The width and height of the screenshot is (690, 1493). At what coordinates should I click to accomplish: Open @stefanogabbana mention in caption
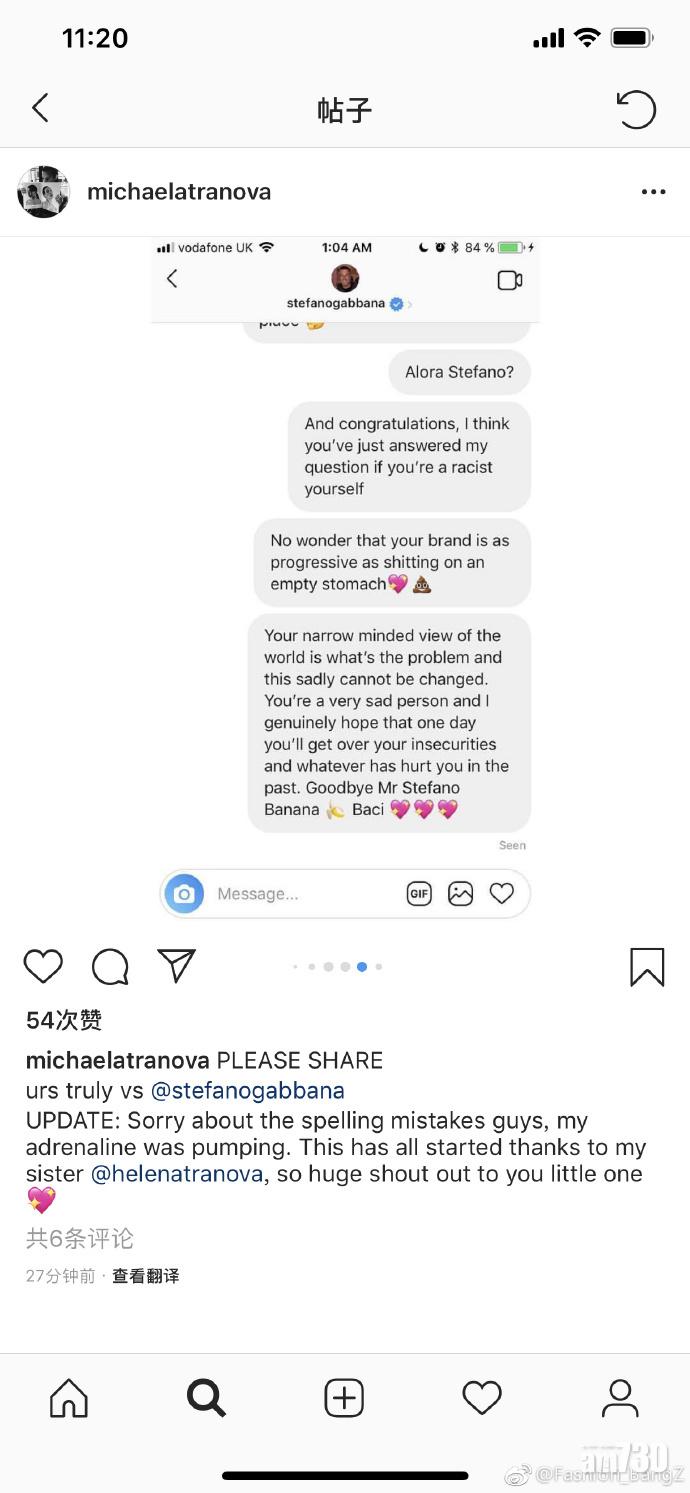coord(247,1090)
